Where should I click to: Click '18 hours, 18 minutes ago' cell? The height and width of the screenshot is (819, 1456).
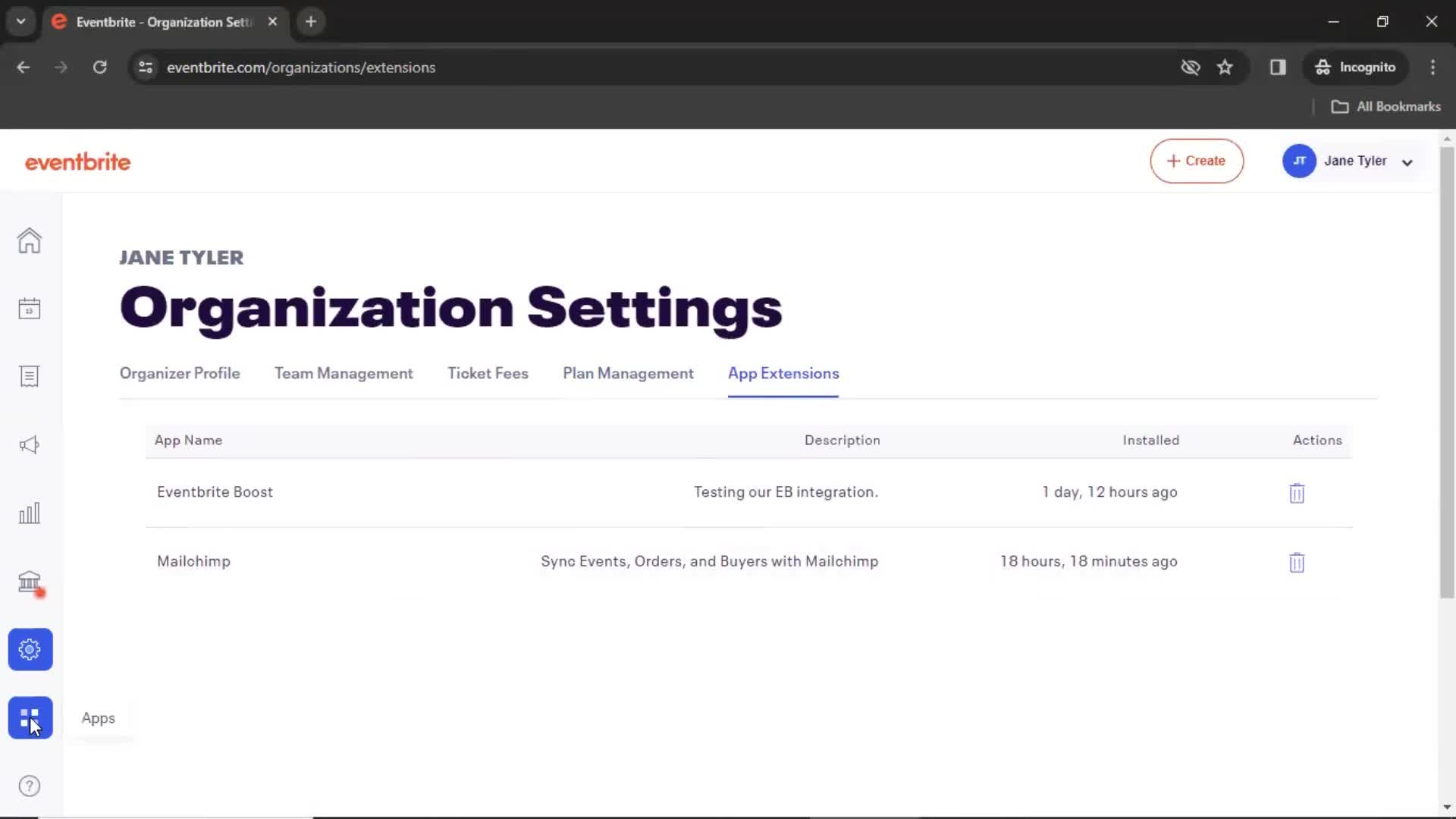(x=1088, y=562)
